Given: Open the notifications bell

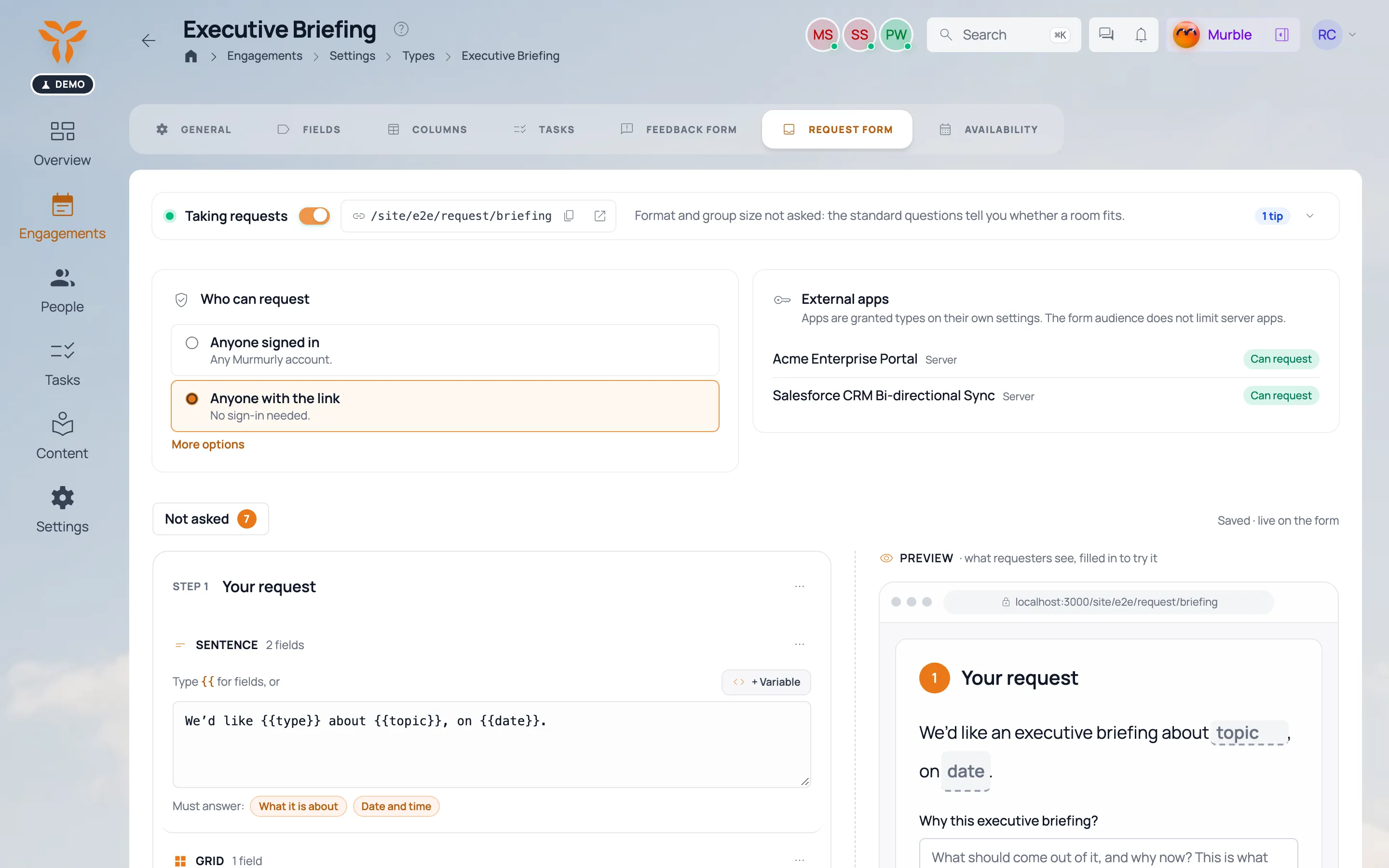Looking at the screenshot, I should click(x=1141, y=34).
